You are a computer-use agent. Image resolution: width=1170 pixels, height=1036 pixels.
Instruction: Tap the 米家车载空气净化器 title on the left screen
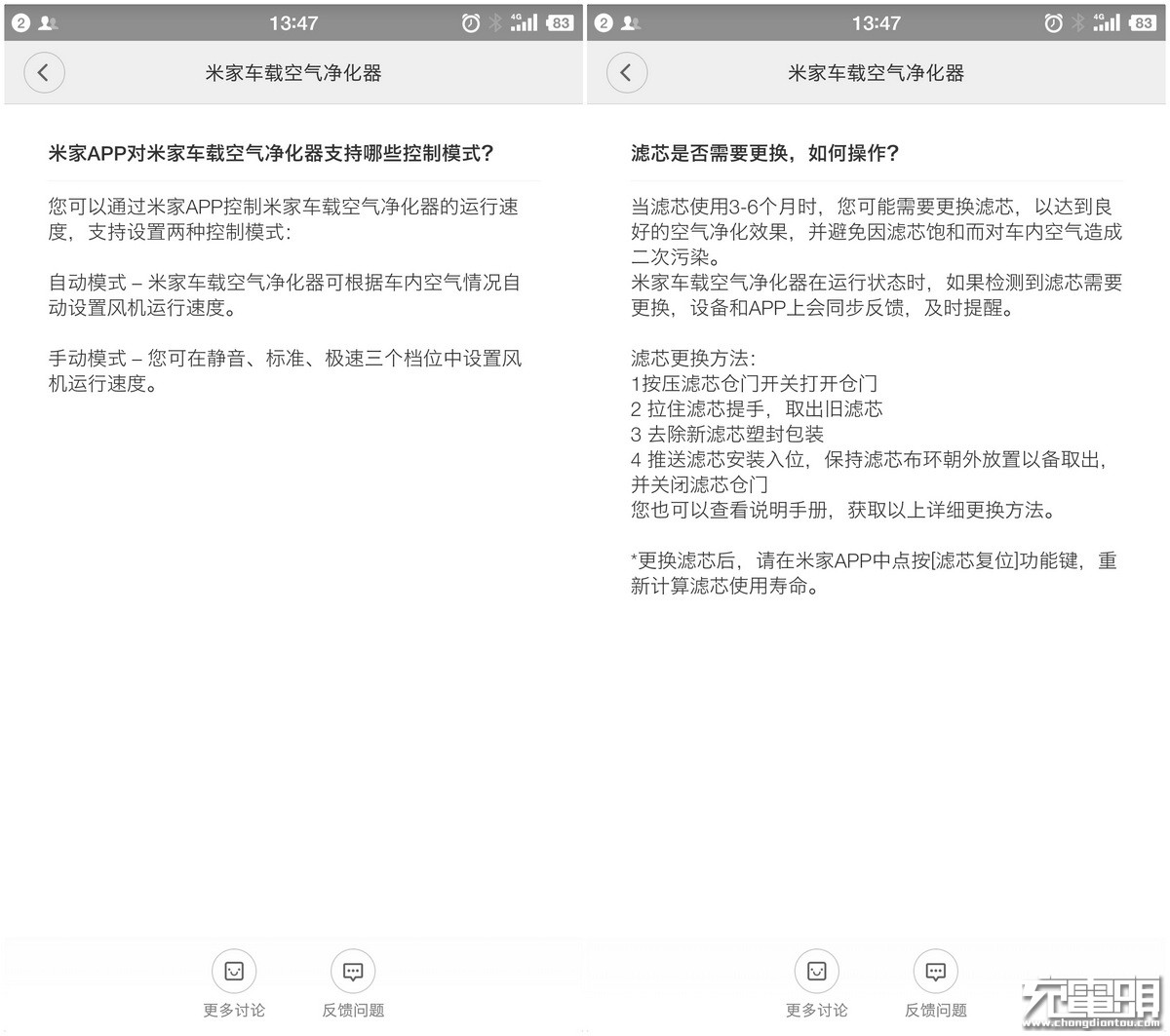click(x=293, y=73)
